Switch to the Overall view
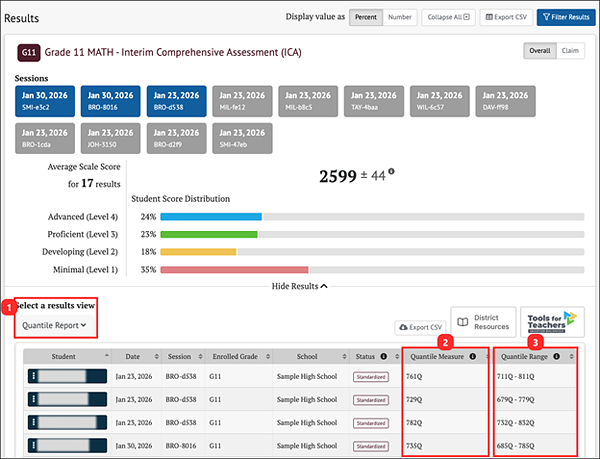 point(540,50)
